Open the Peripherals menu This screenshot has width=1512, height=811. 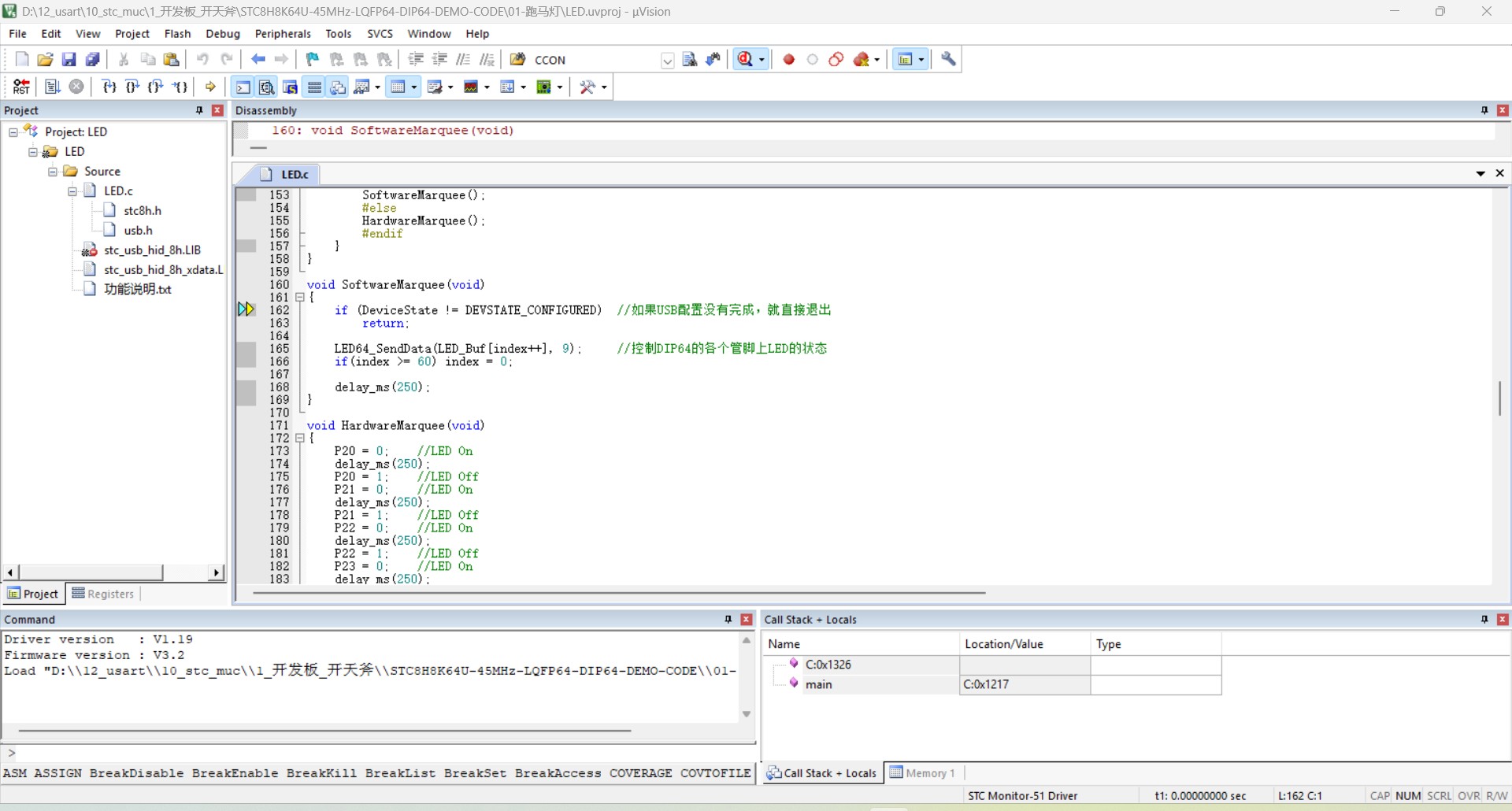283,34
